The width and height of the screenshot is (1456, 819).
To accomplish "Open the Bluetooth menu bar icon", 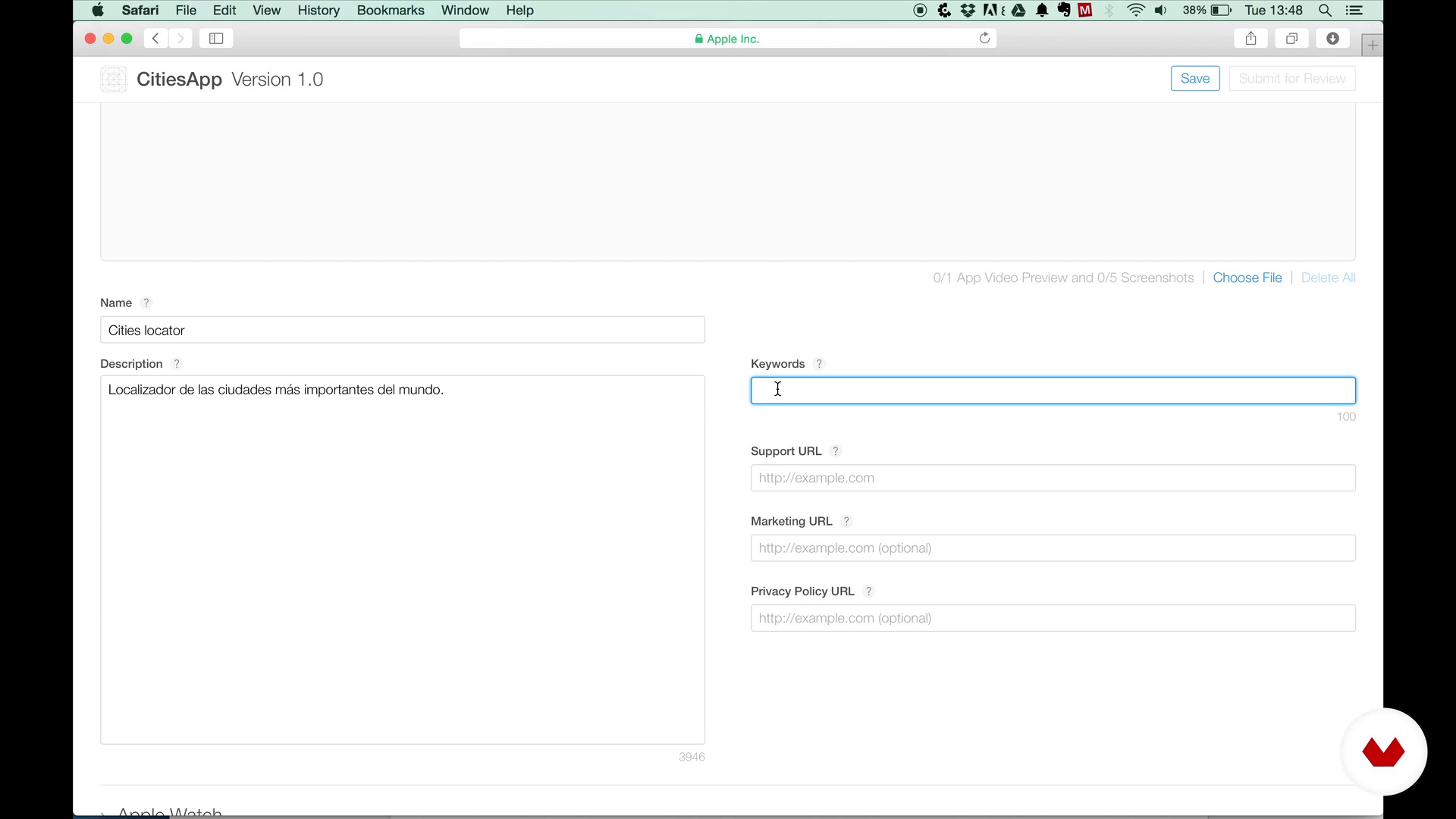I will (x=1110, y=11).
